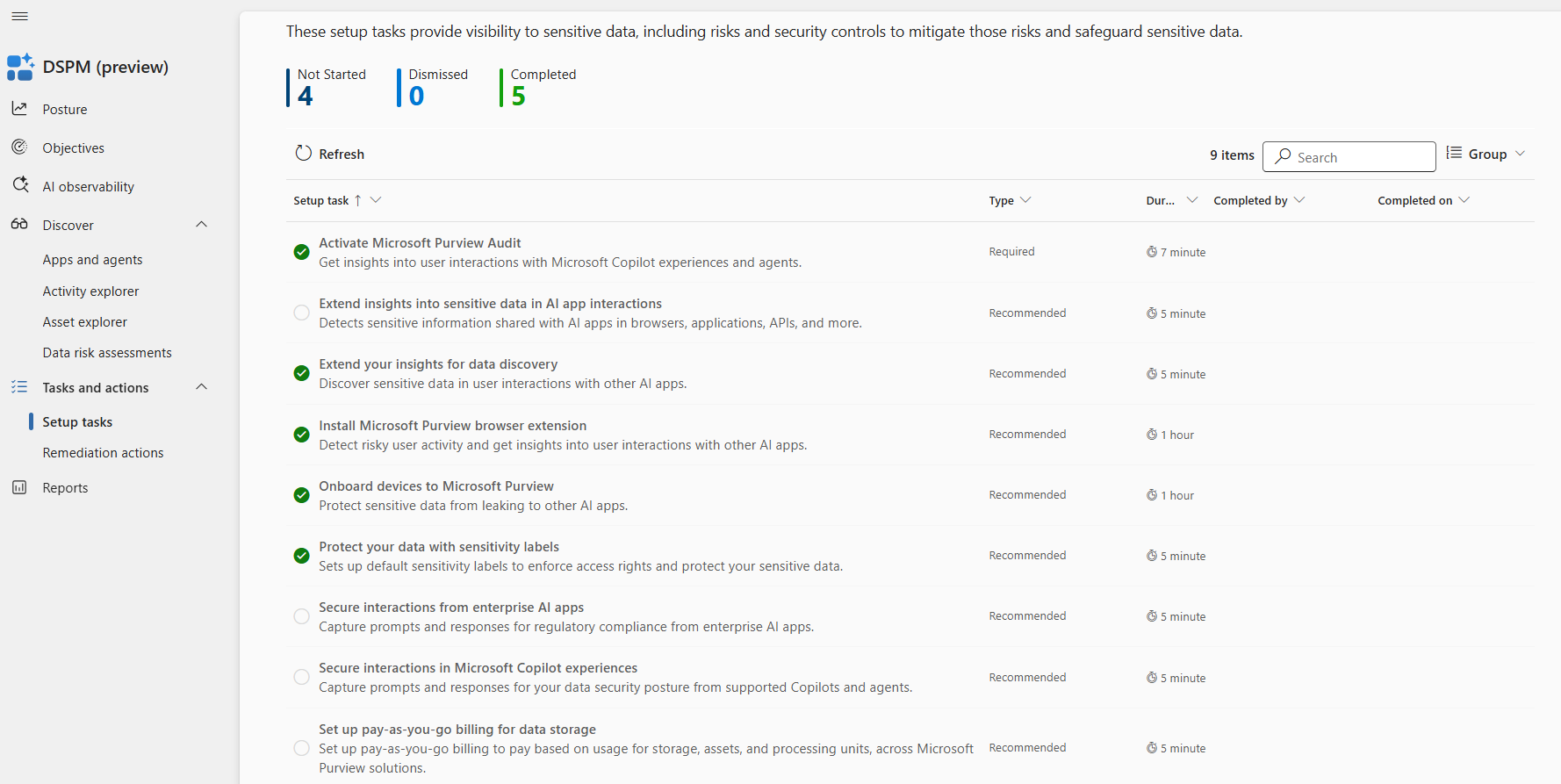Click the Reports icon in sidebar
1561x784 pixels.
point(19,487)
